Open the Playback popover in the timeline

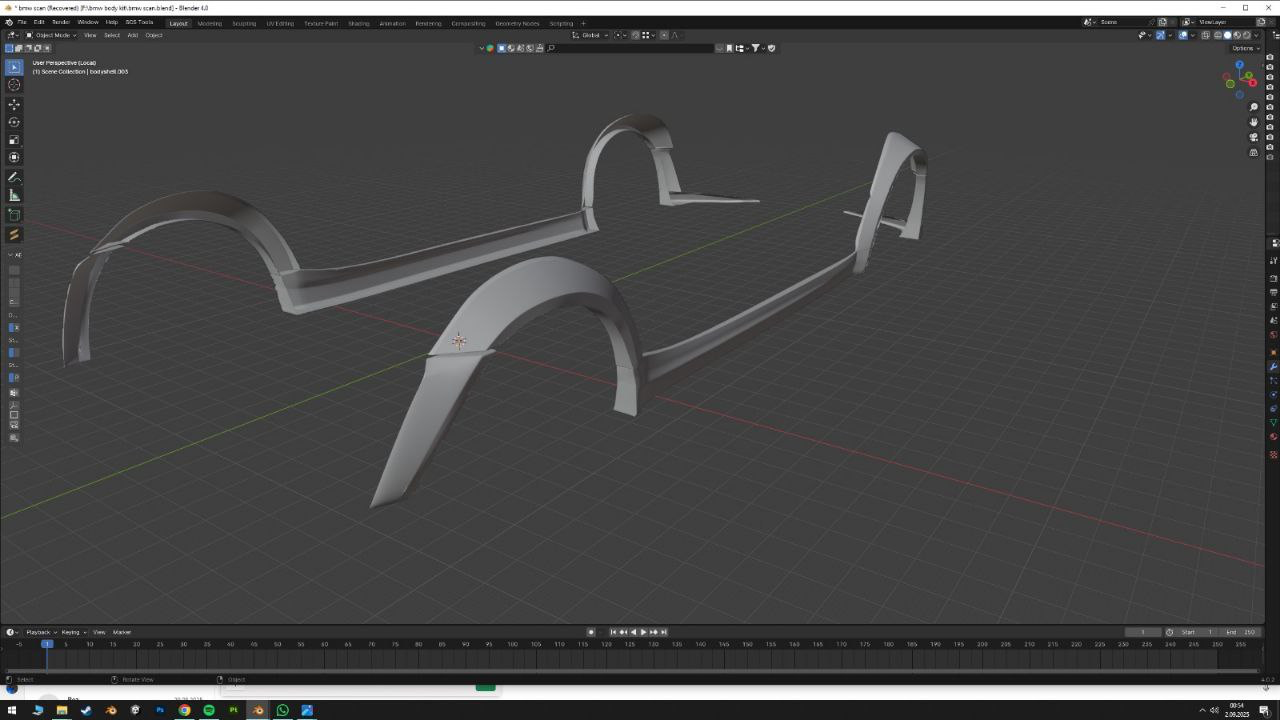click(x=40, y=632)
